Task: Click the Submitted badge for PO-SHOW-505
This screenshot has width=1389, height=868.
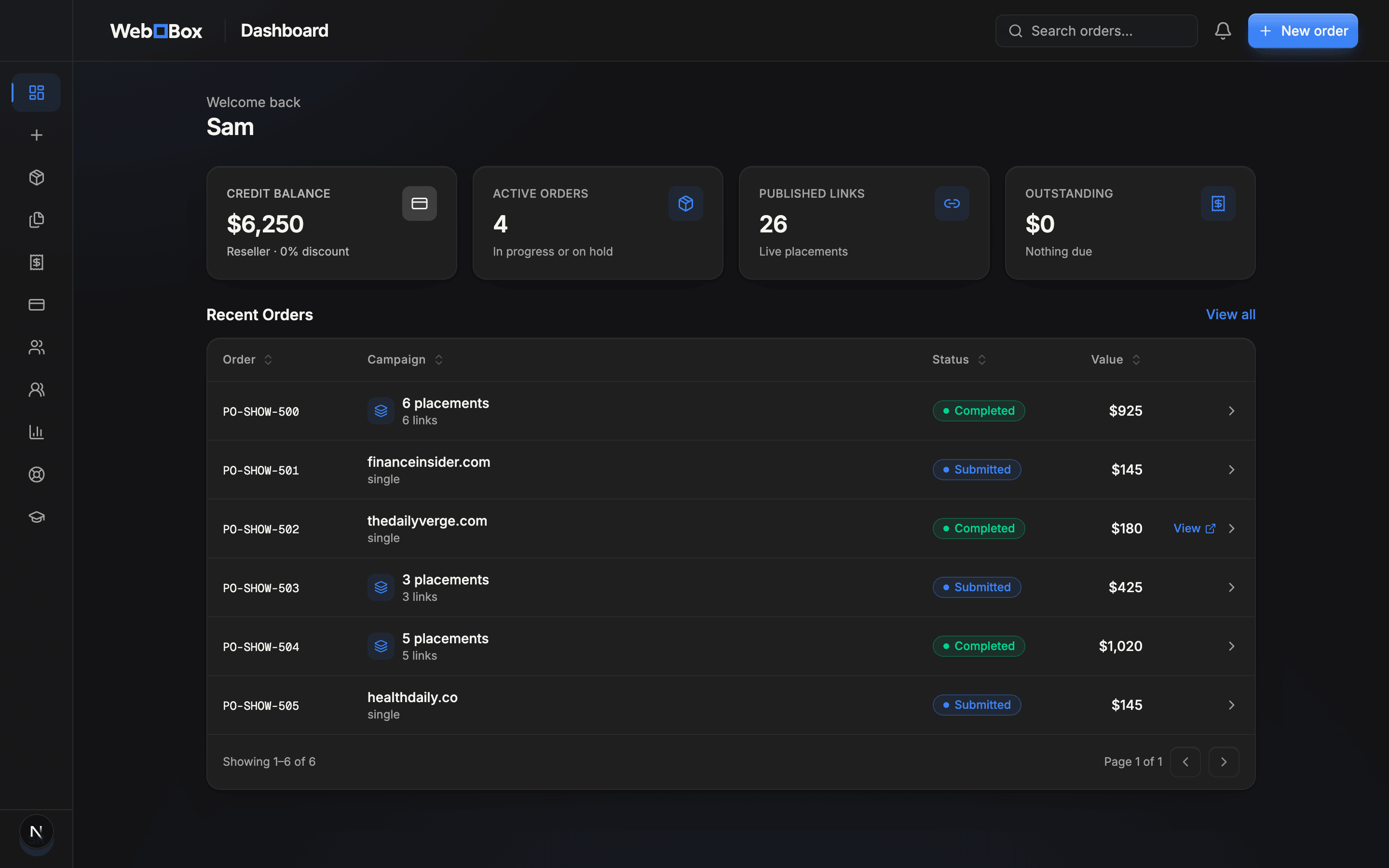Action: click(977, 705)
